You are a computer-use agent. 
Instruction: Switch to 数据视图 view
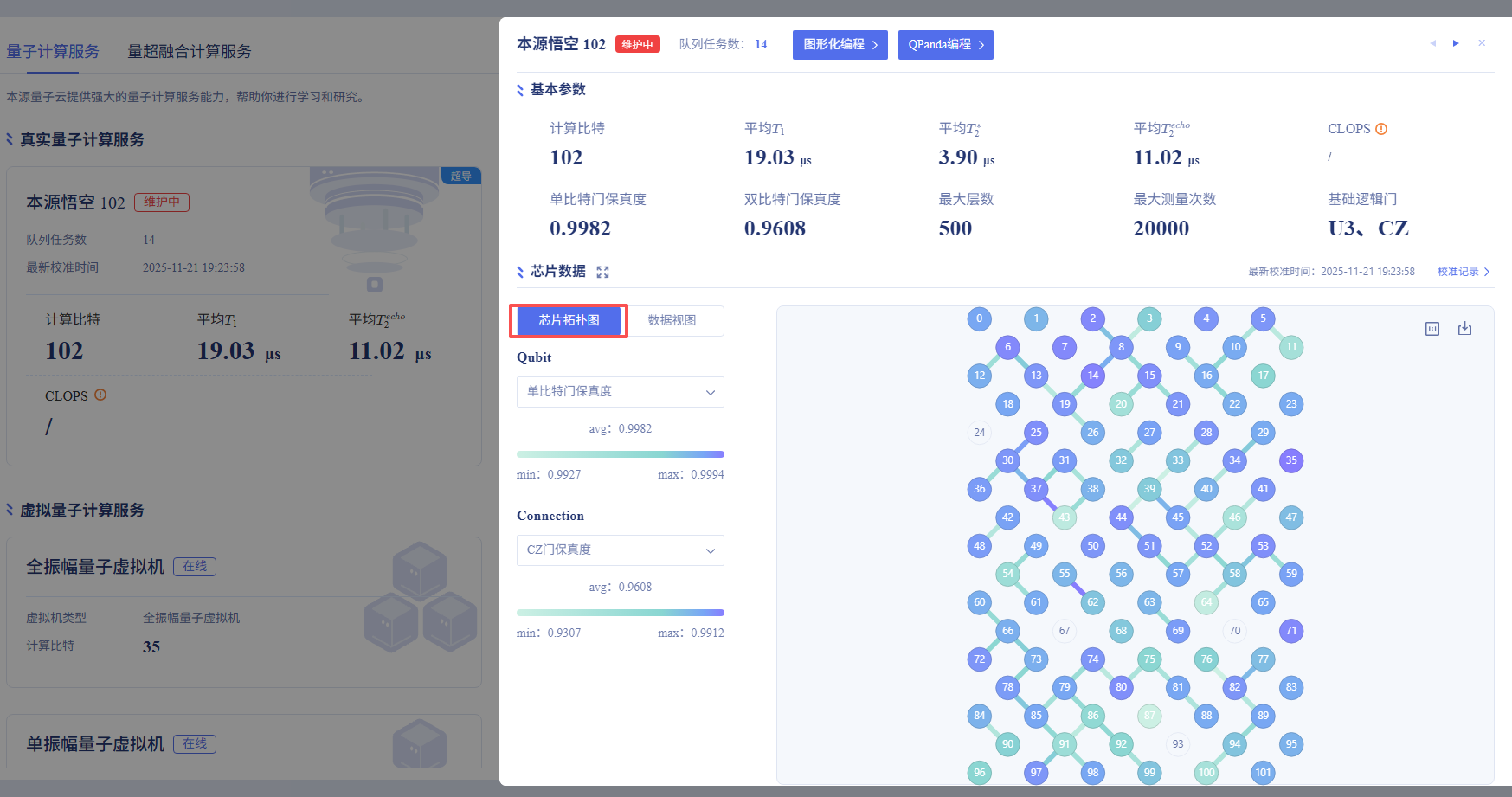672,320
